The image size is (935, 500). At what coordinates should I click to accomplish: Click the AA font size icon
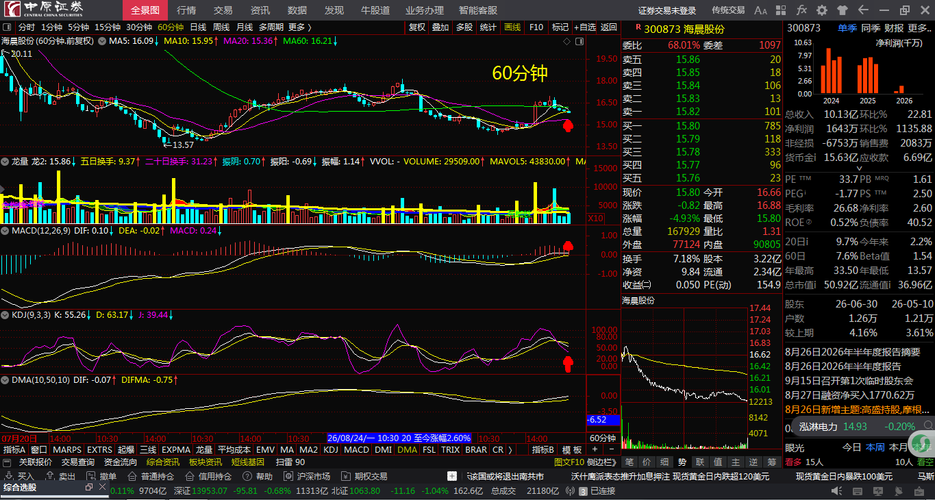tap(760, 10)
